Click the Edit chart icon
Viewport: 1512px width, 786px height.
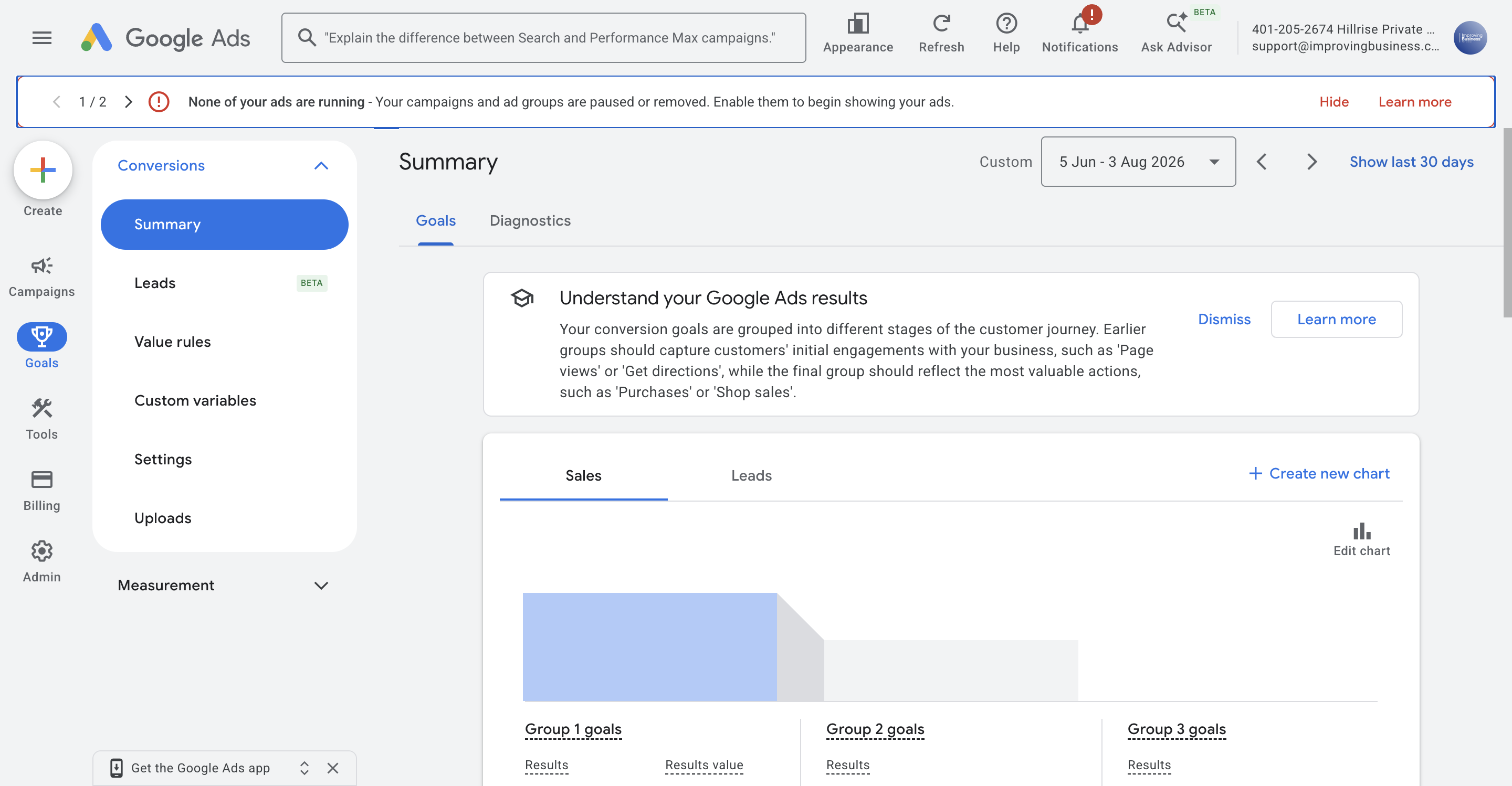coord(1361,538)
